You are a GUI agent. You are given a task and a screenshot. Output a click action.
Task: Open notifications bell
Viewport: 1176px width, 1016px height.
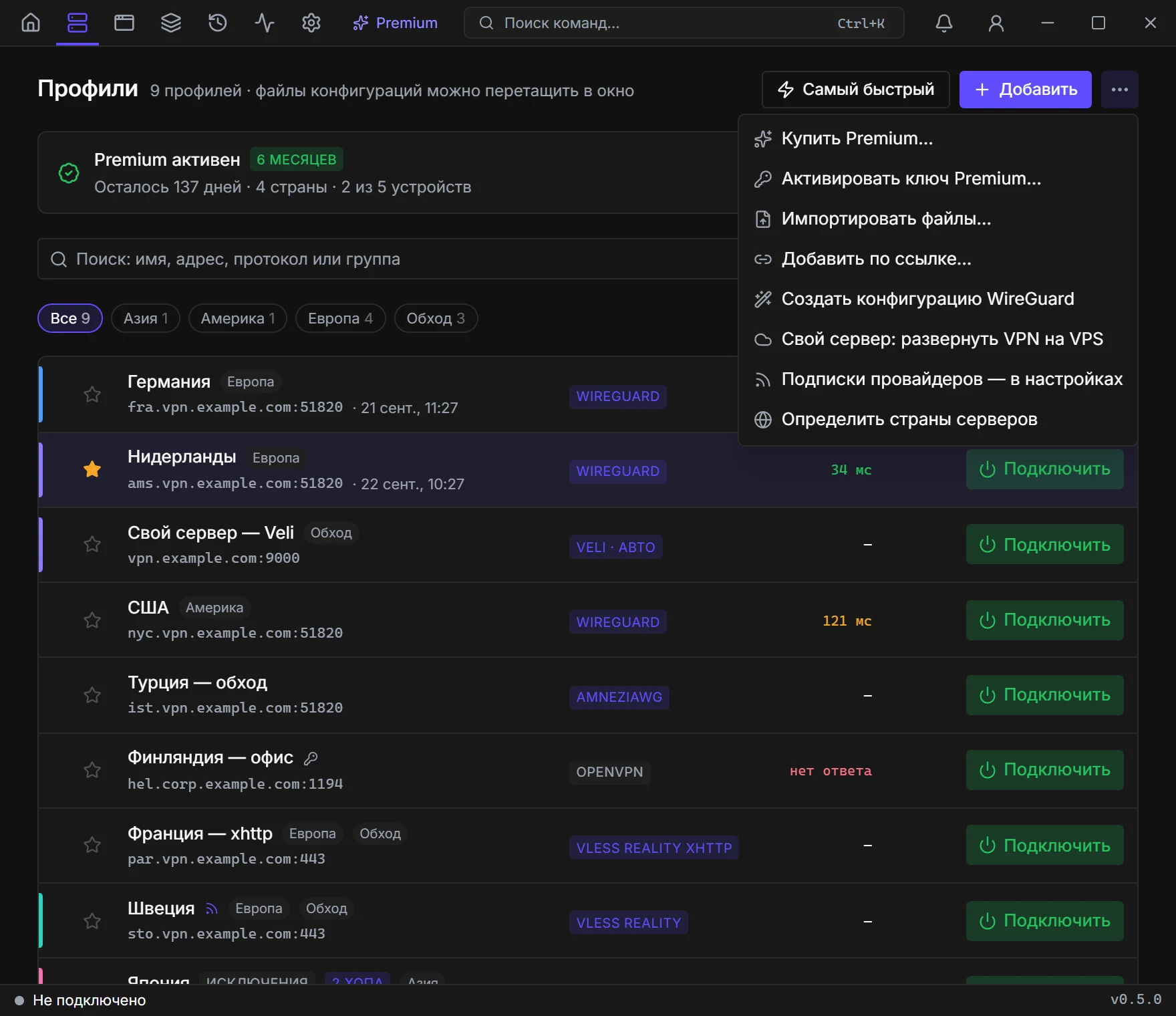click(944, 23)
